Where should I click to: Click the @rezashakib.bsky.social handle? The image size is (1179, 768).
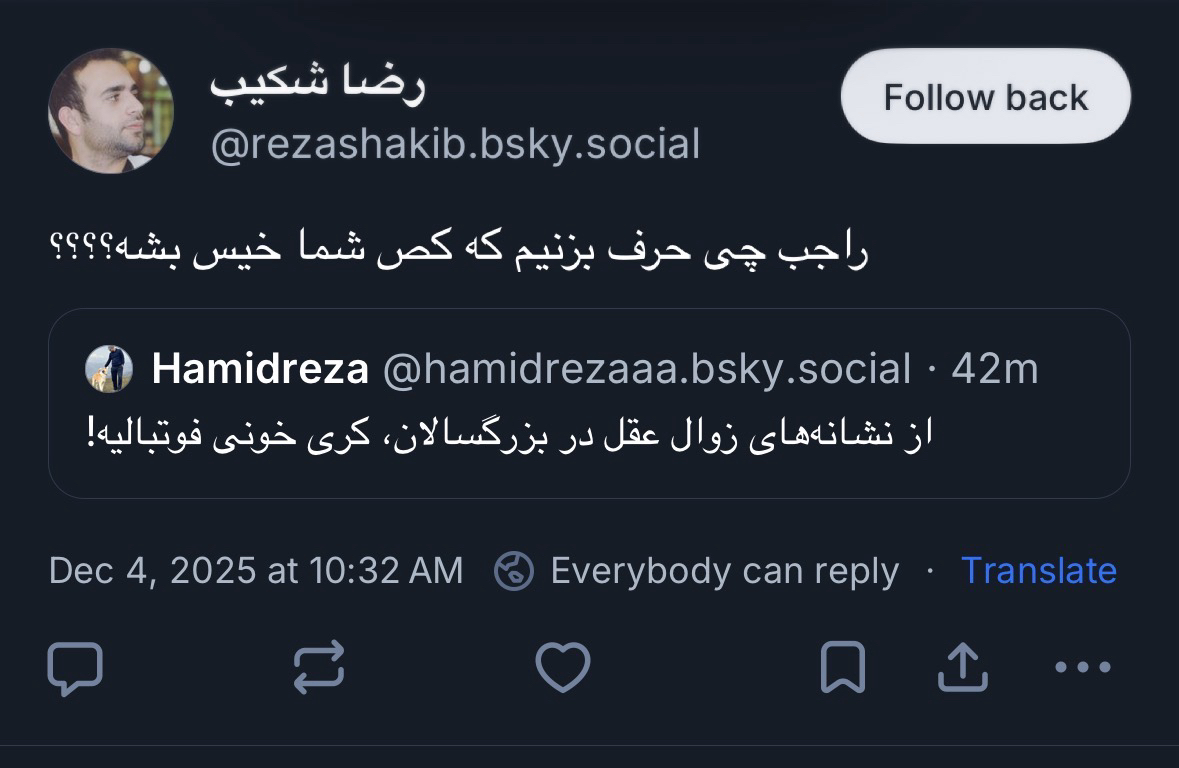pyautogui.click(x=455, y=145)
